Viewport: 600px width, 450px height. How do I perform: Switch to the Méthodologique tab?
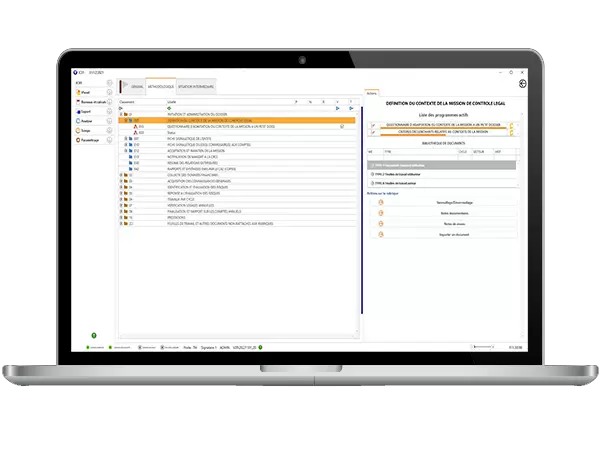[x=160, y=88]
